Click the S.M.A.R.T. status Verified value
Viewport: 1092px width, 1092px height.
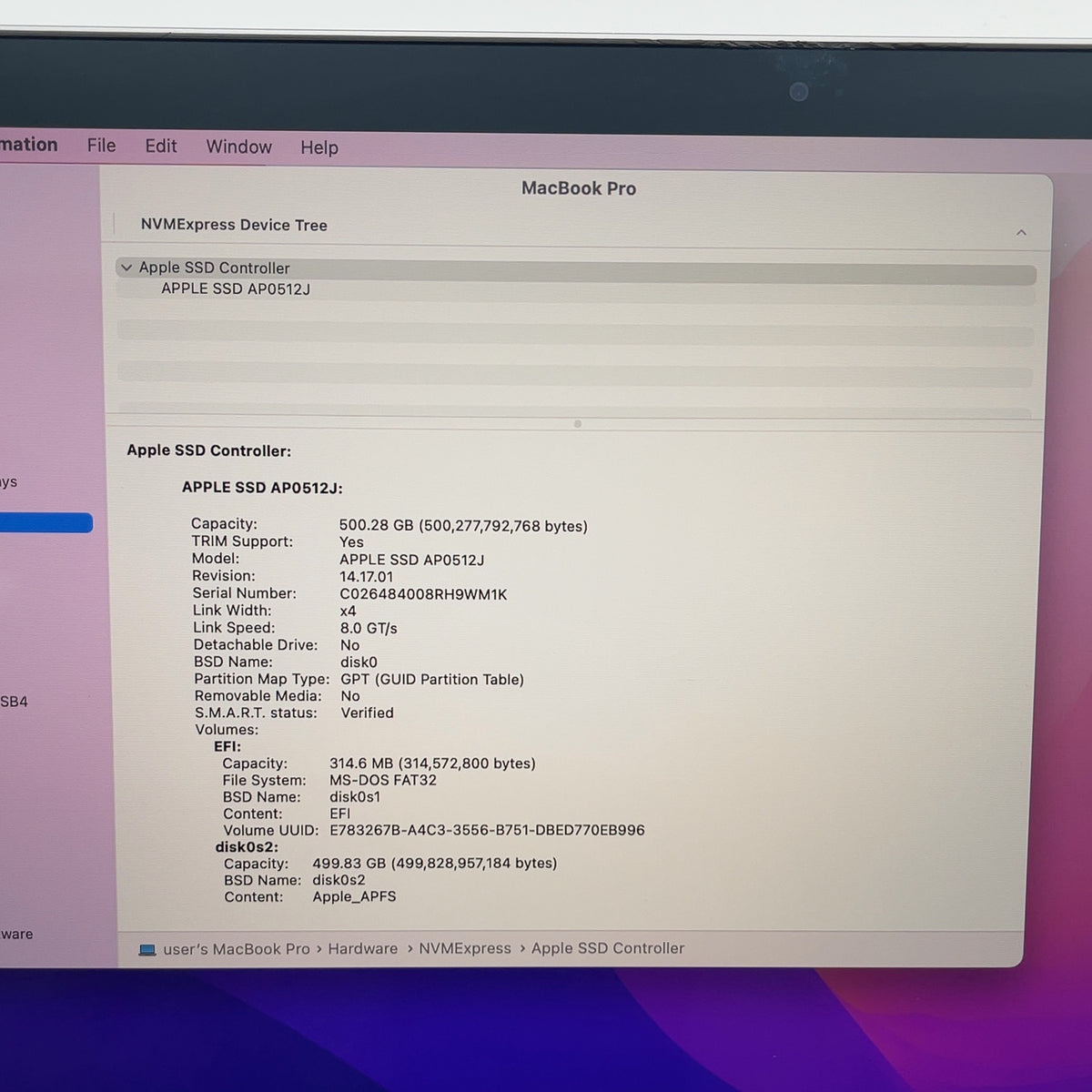click(367, 713)
